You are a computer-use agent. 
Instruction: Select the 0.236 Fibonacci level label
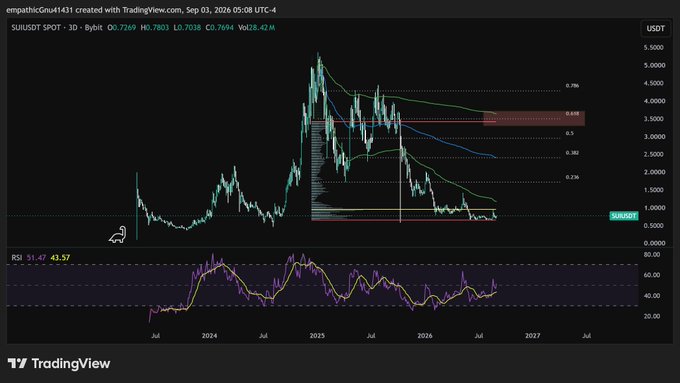[572, 177]
